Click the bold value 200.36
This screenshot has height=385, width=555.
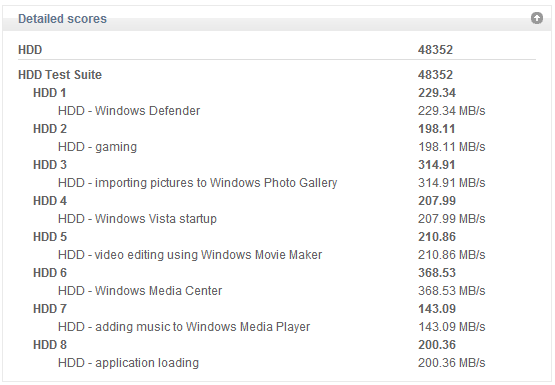[437, 345]
